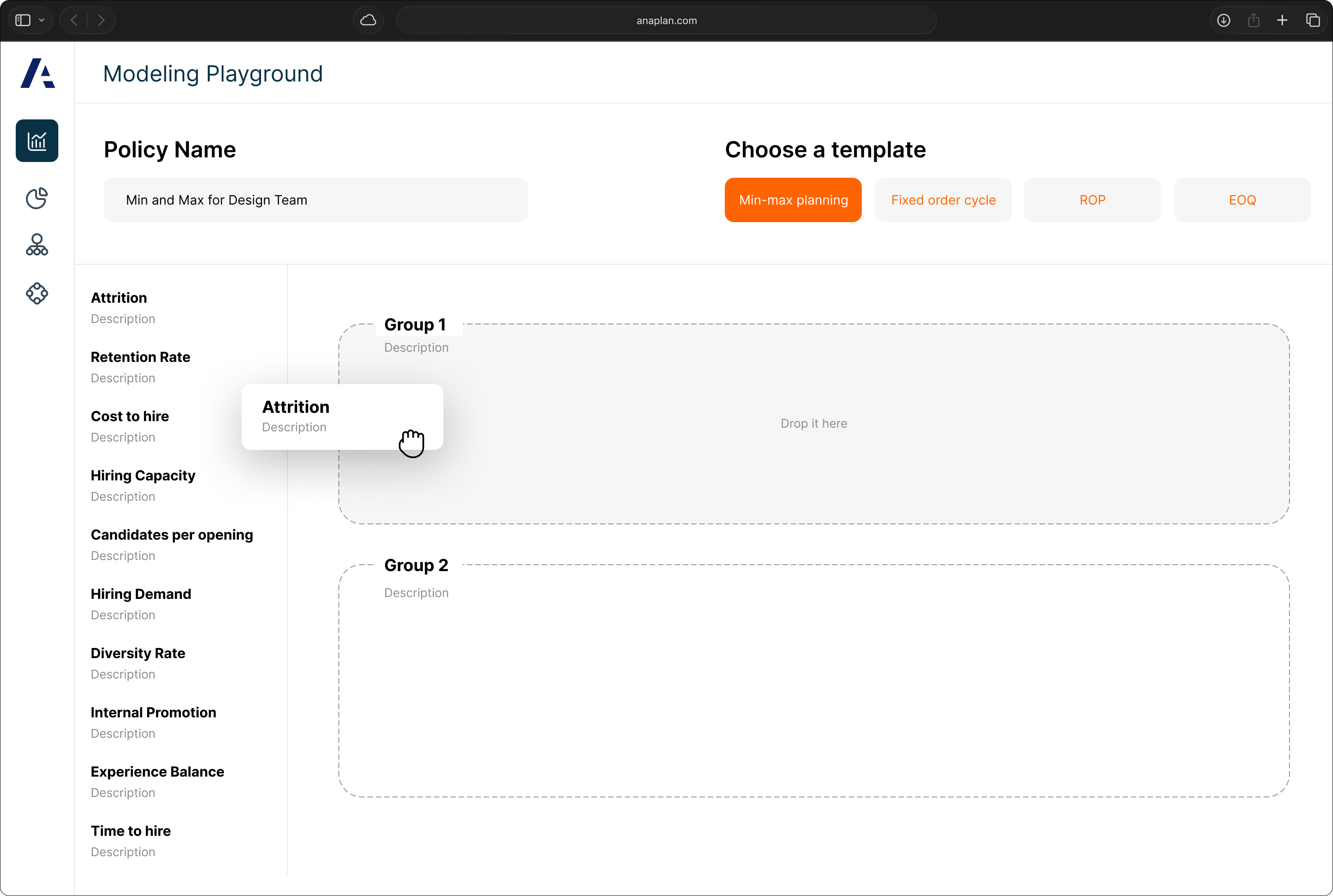The image size is (1333, 896).
Task: Select the Hiring Capacity list item
Action: [x=143, y=475]
